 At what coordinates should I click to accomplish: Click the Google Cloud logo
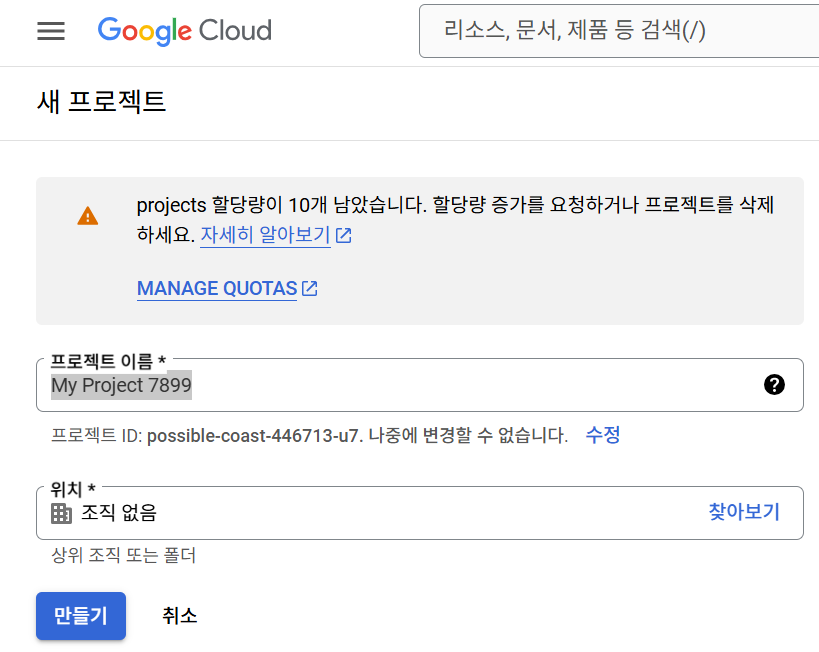point(185,31)
